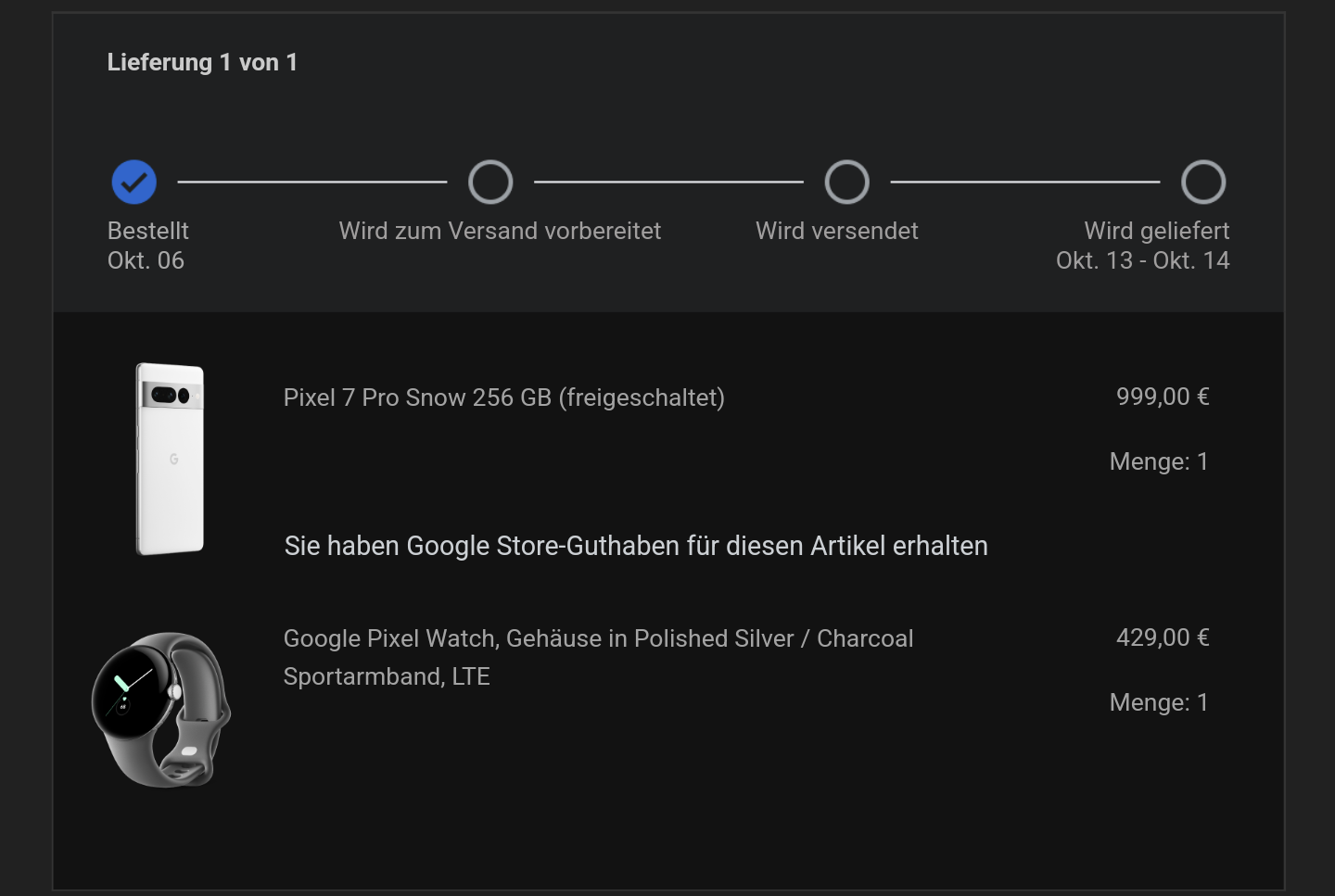Click the Lieferung 1 von 1 heading
Screen dimensions: 1335x896
(202, 62)
